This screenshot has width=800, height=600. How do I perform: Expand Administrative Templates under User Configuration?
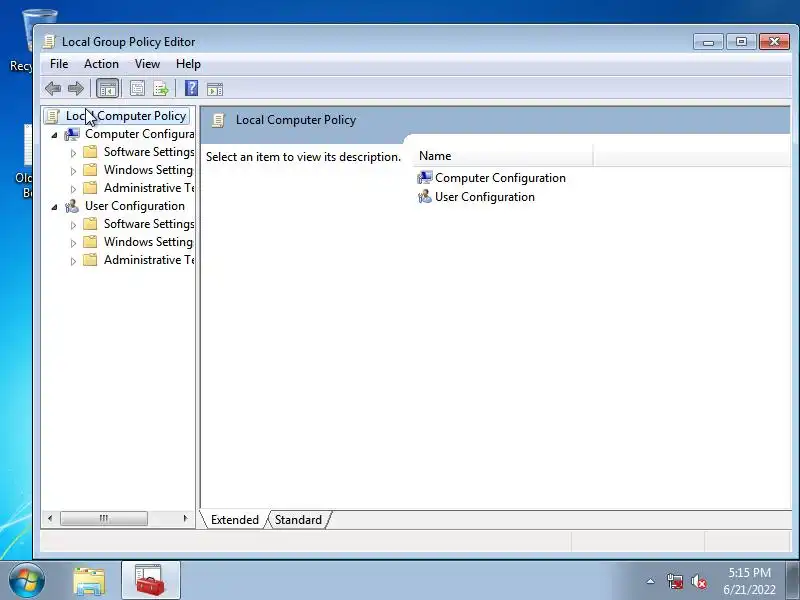tap(73, 261)
